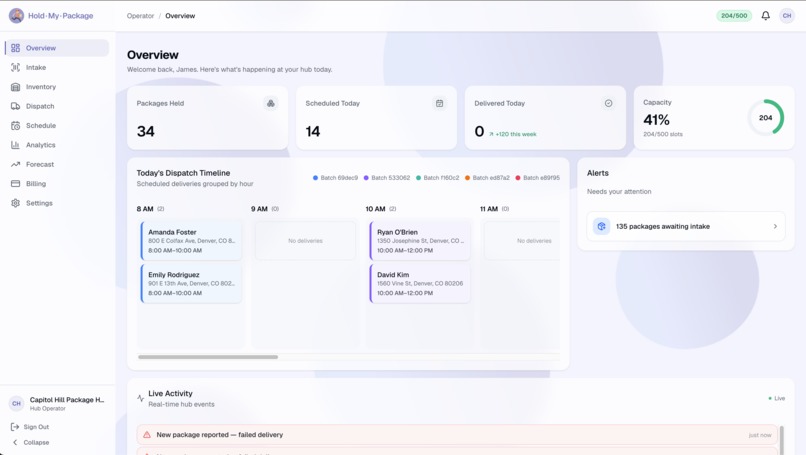Screen dimensions: 806x455
Task: Click blue Batch 69dec9 legend dot
Action: tap(315, 178)
